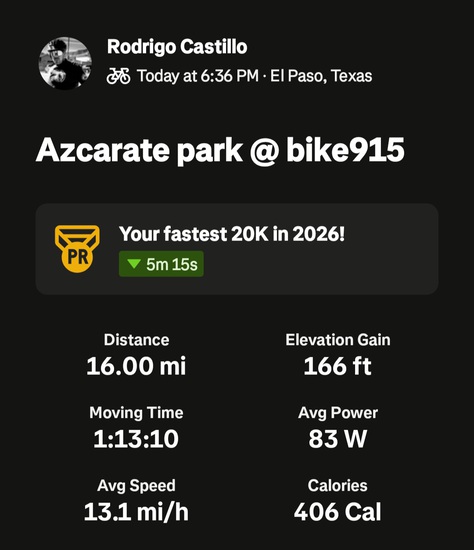Image resolution: width=474 pixels, height=550 pixels.
Task: Click the El Paso, Texas location text
Action: [321, 76]
